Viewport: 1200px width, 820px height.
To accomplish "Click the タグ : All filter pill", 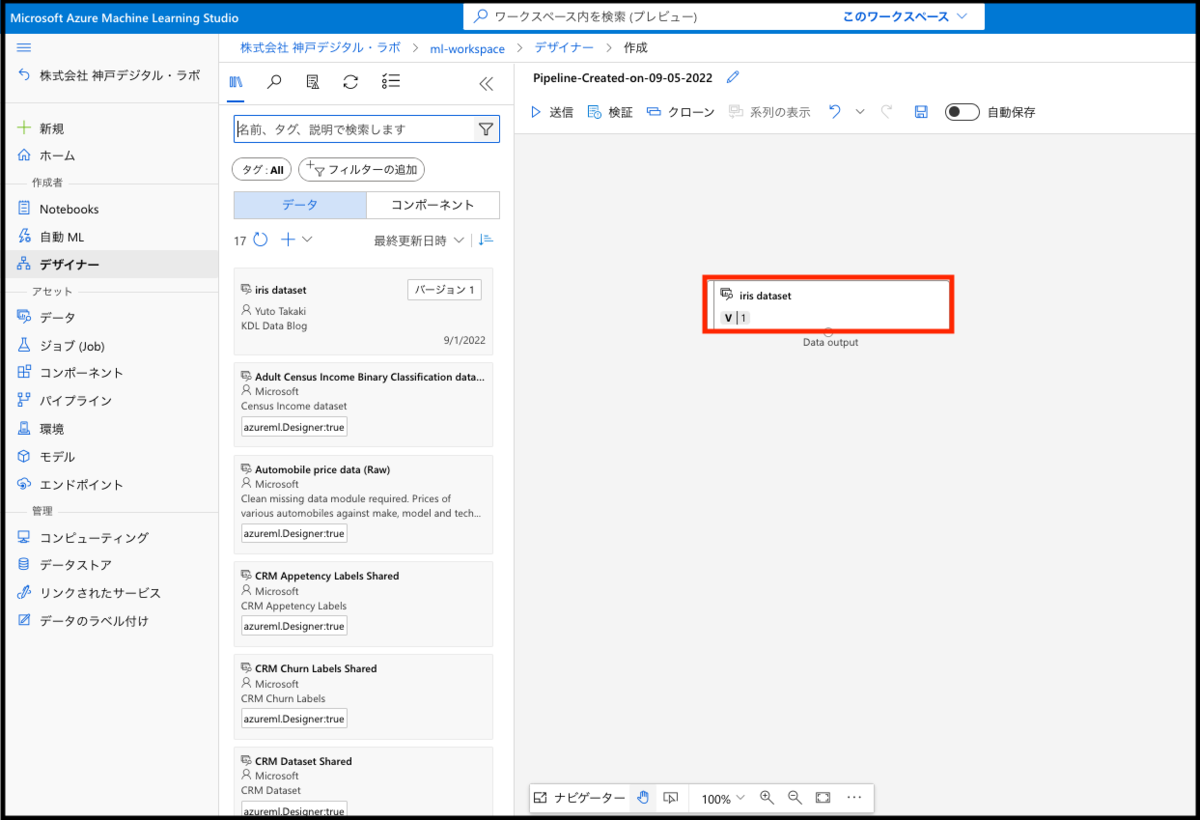I will coord(262,170).
